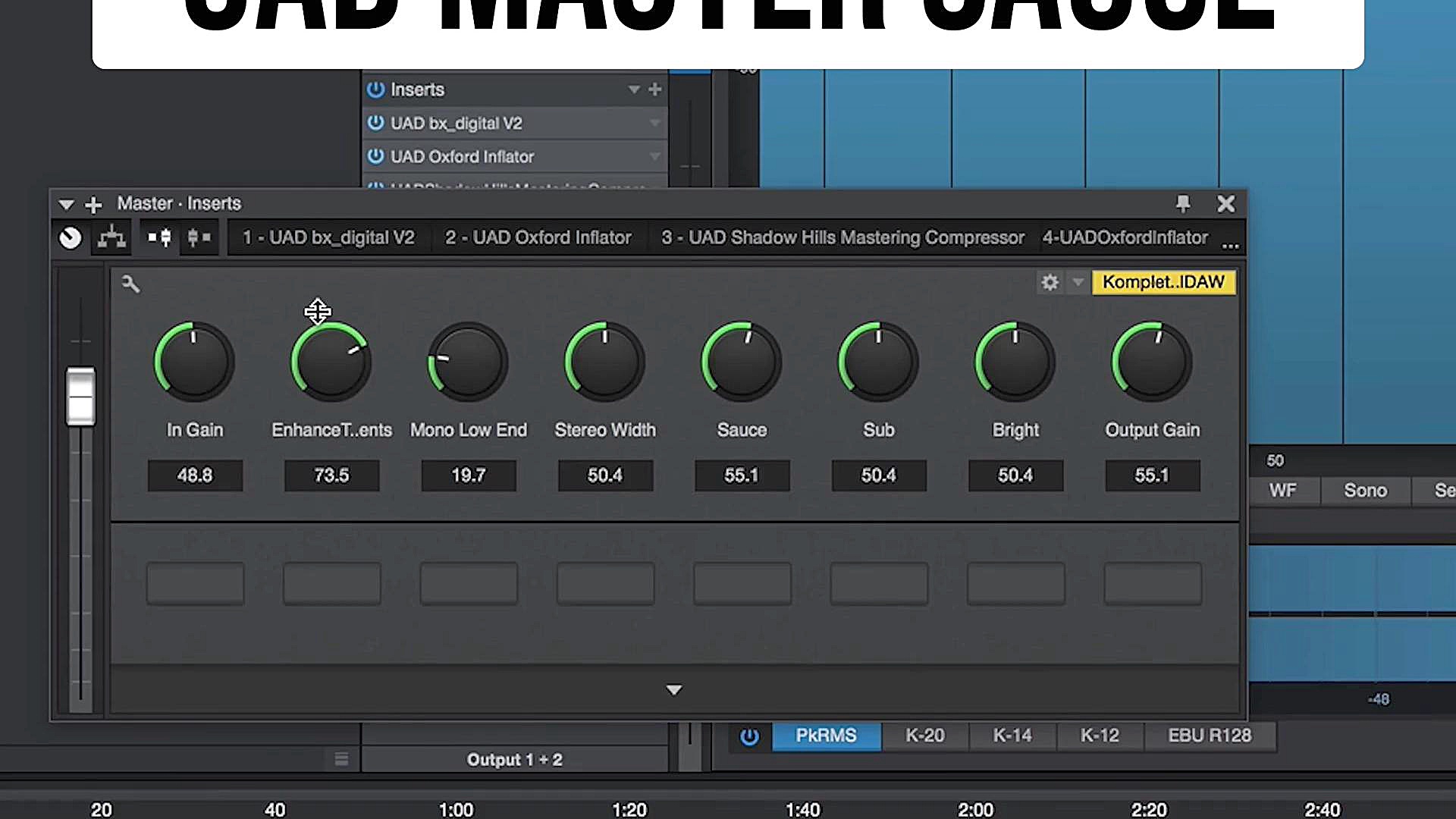Click the 73.5 value field under EnhanceT..ents
The image size is (1456, 819).
[x=331, y=475]
